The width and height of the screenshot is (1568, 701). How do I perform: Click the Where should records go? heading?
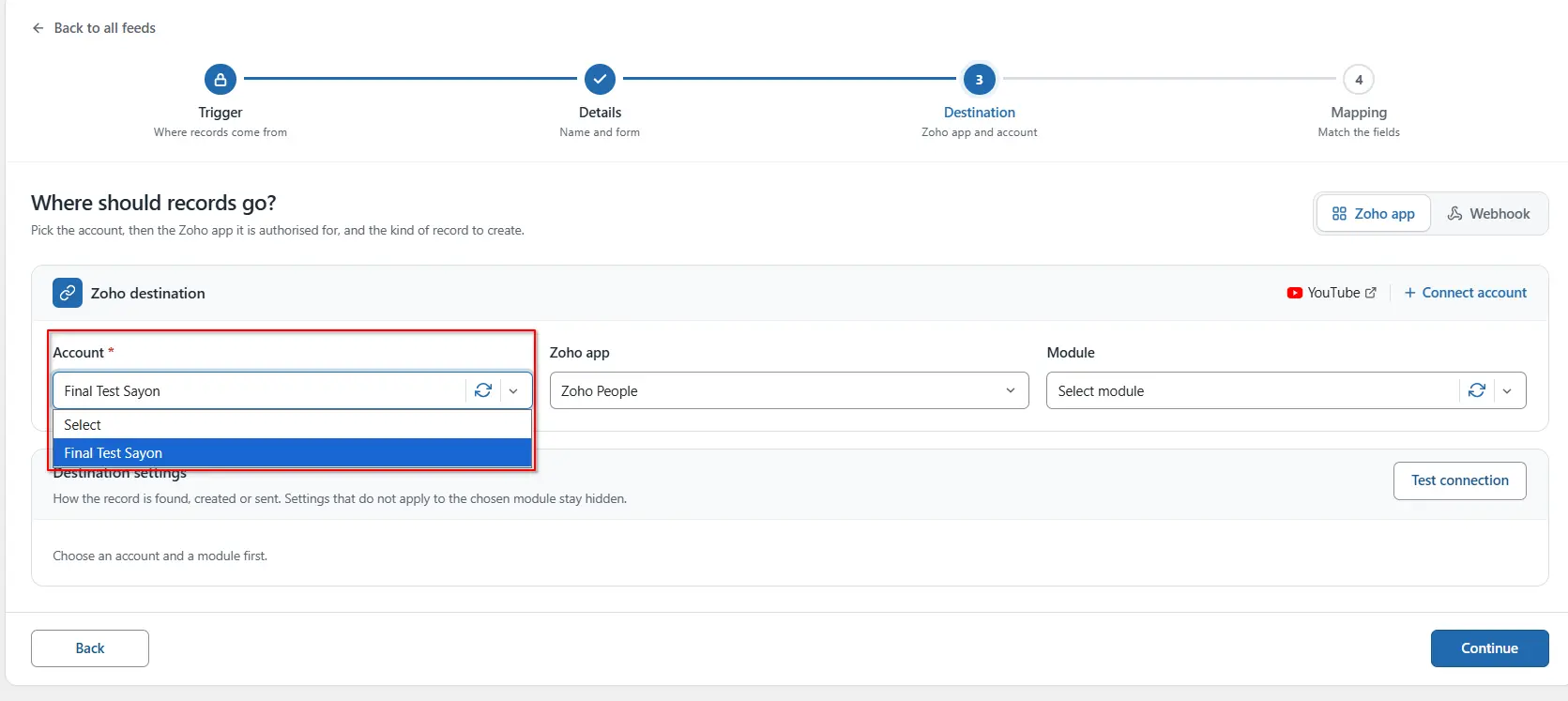coord(154,203)
